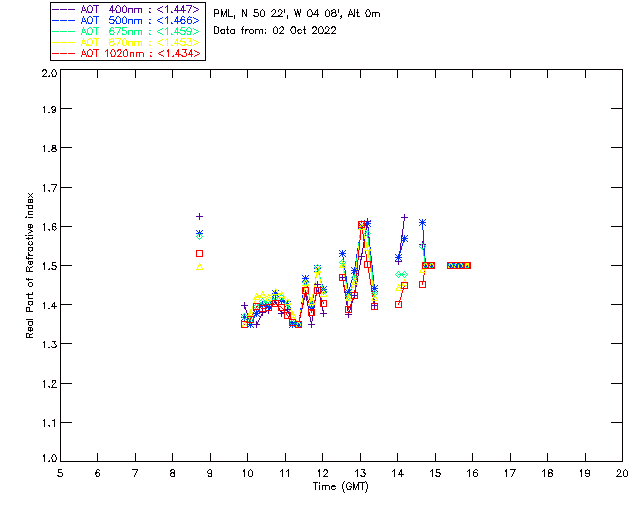
Task: Click time axis tick label '15'
Action: pos(435,473)
